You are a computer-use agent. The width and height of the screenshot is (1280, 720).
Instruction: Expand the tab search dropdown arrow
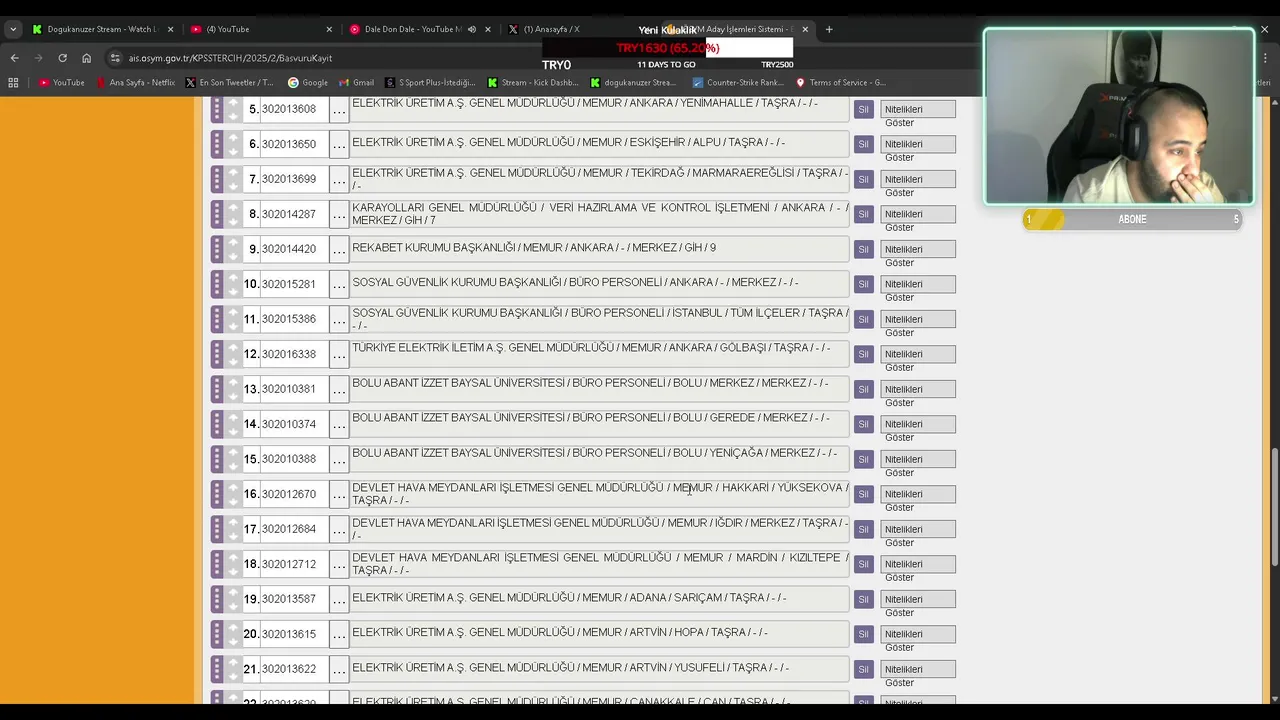click(x=13, y=29)
